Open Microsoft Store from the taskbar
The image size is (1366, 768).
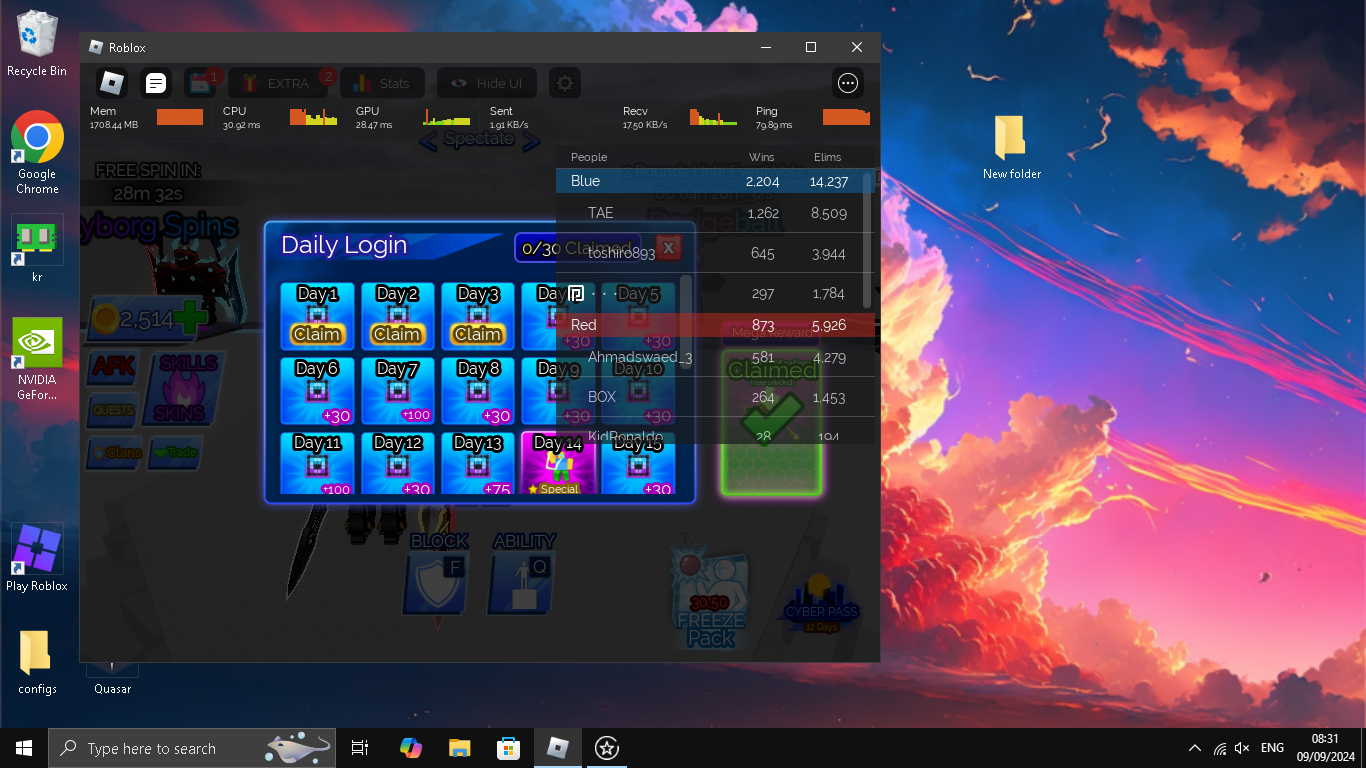(x=508, y=748)
